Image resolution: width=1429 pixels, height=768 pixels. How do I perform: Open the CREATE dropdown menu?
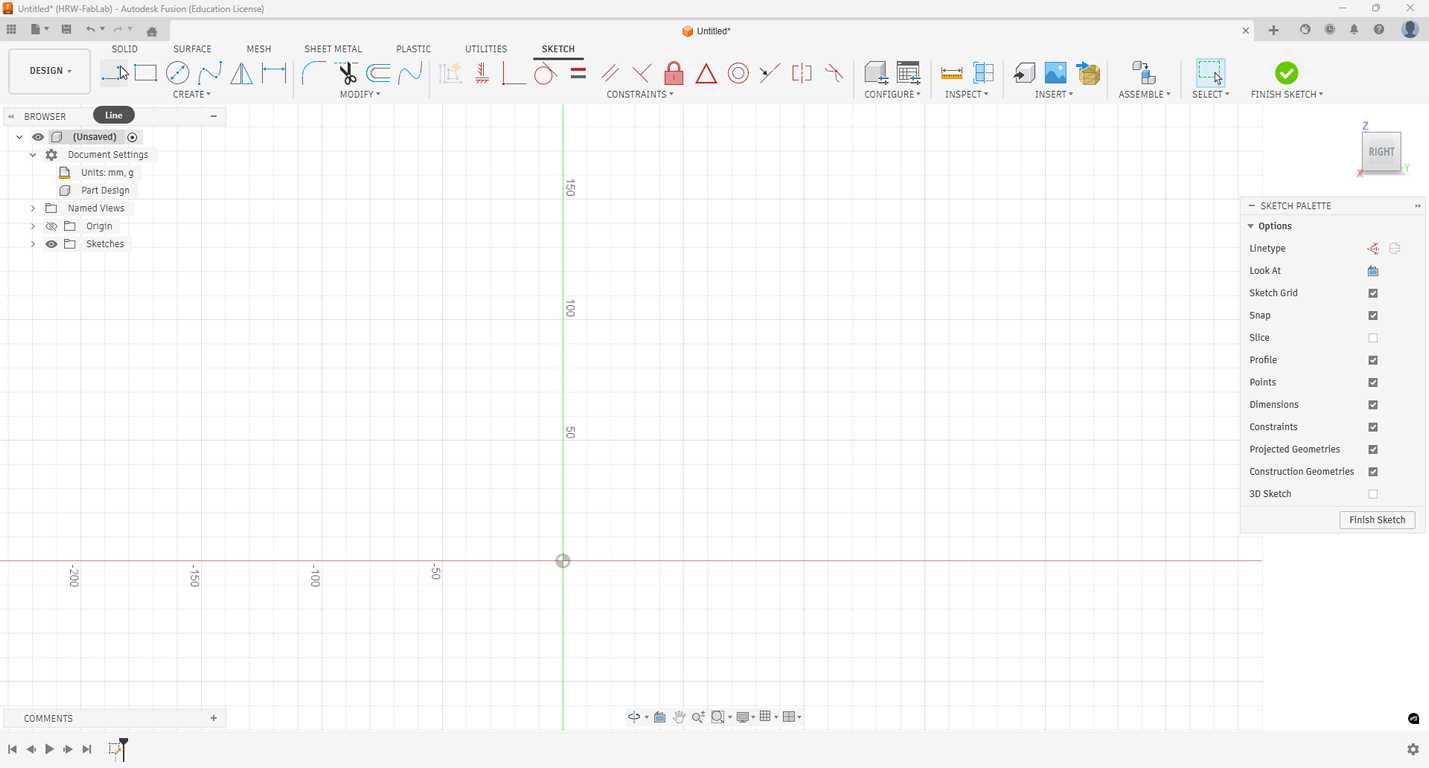[x=192, y=94]
